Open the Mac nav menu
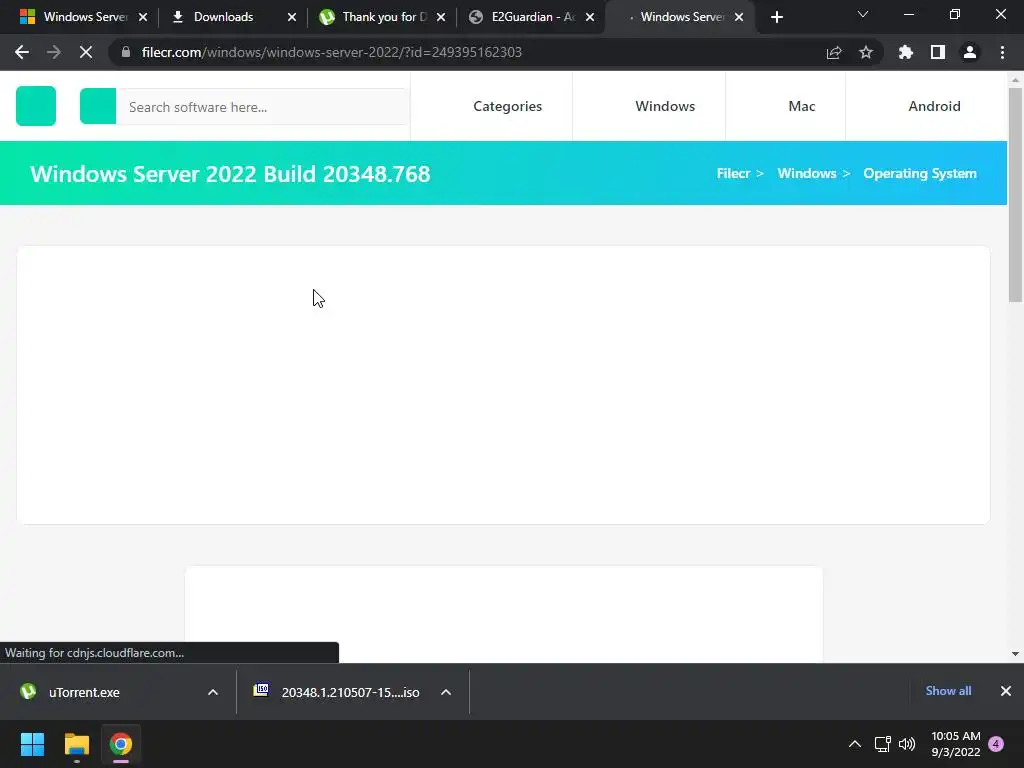Image resolution: width=1024 pixels, height=768 pixels. [801, 106]
